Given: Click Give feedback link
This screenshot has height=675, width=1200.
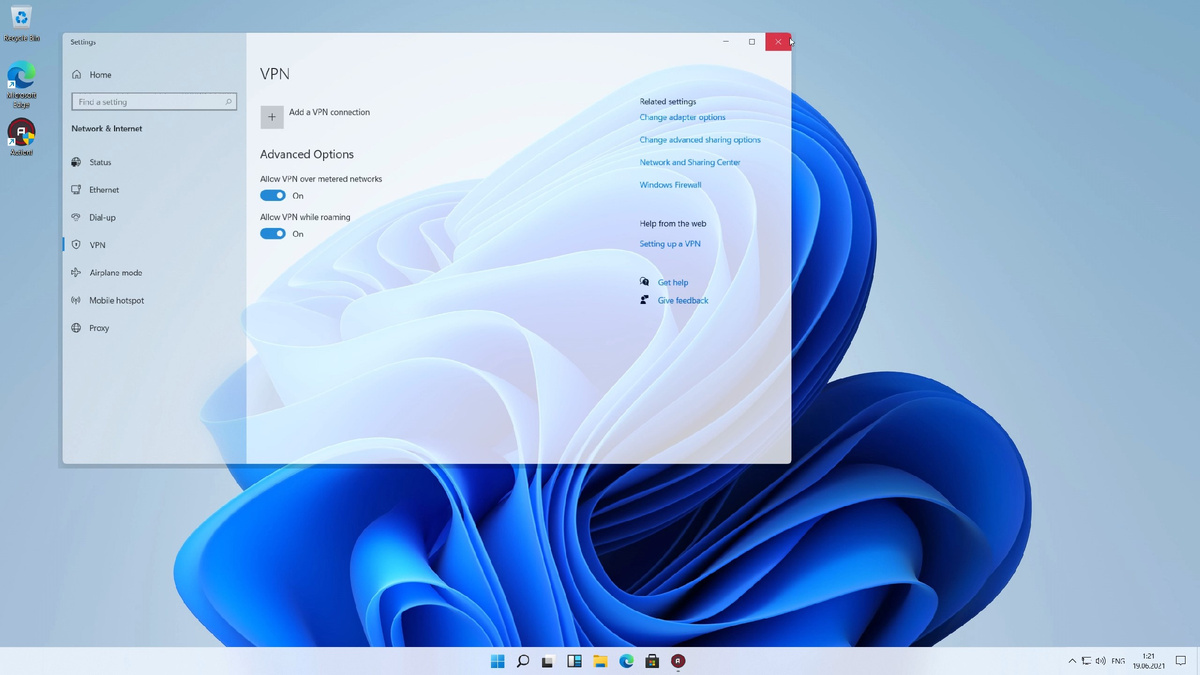Looking at the screenshot, I should click(683, 301).
